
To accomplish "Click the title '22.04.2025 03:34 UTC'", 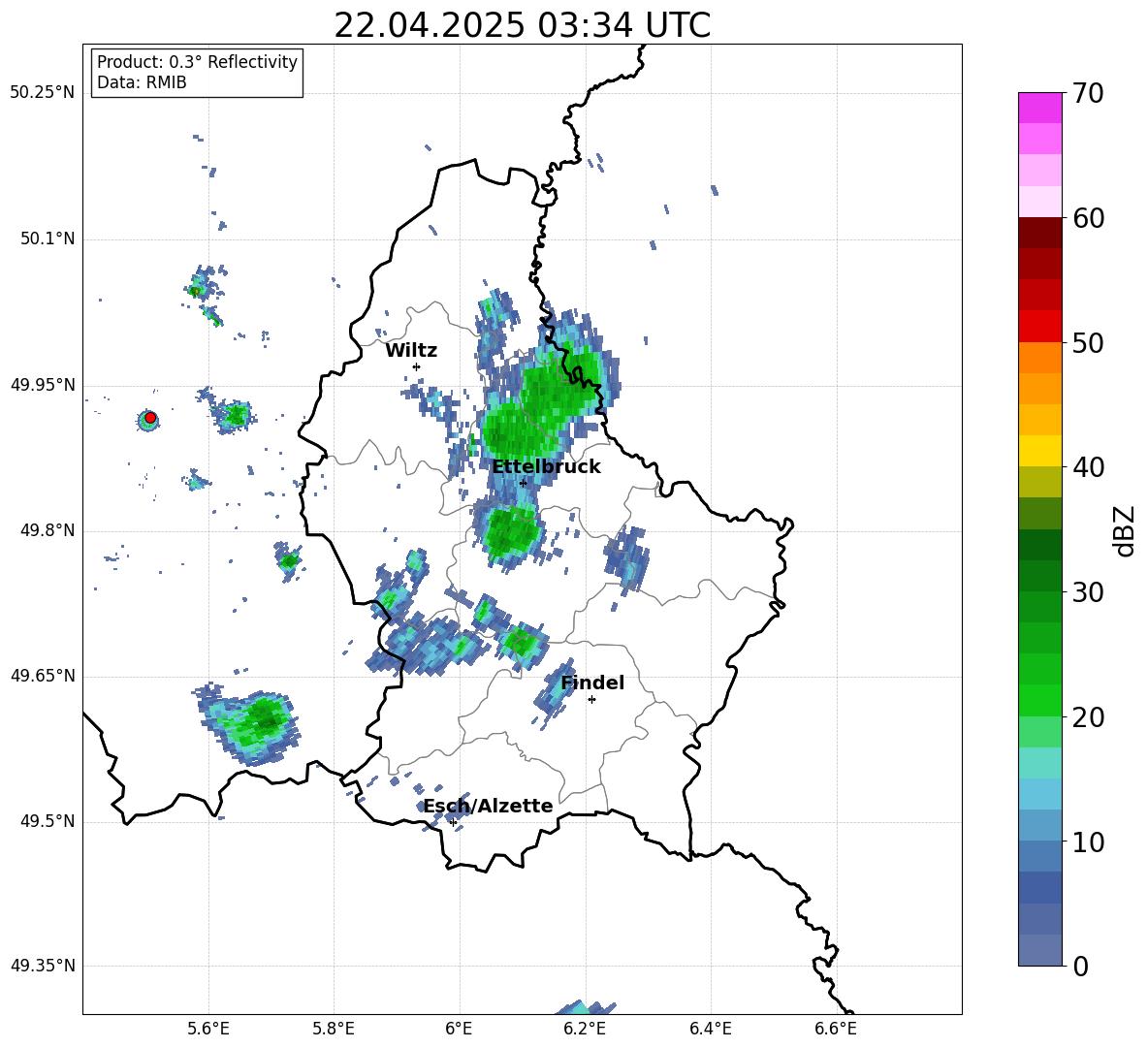I will pyautogui.click(x=522, y=25).
